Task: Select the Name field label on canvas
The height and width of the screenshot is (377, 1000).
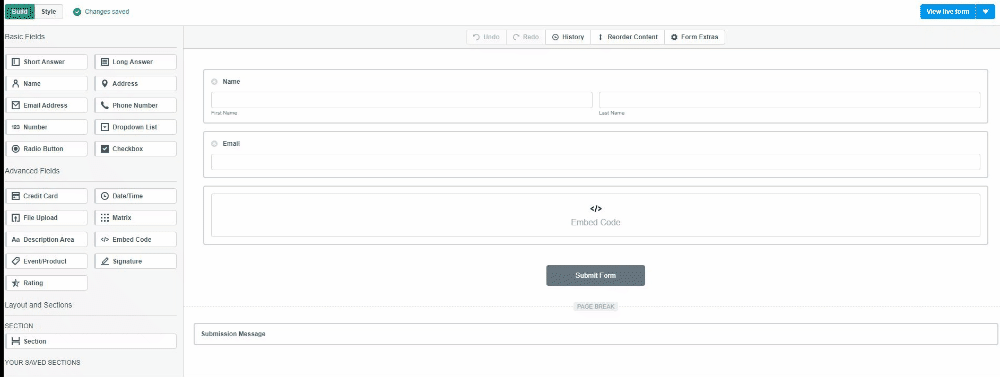Action: click(231, 82)
